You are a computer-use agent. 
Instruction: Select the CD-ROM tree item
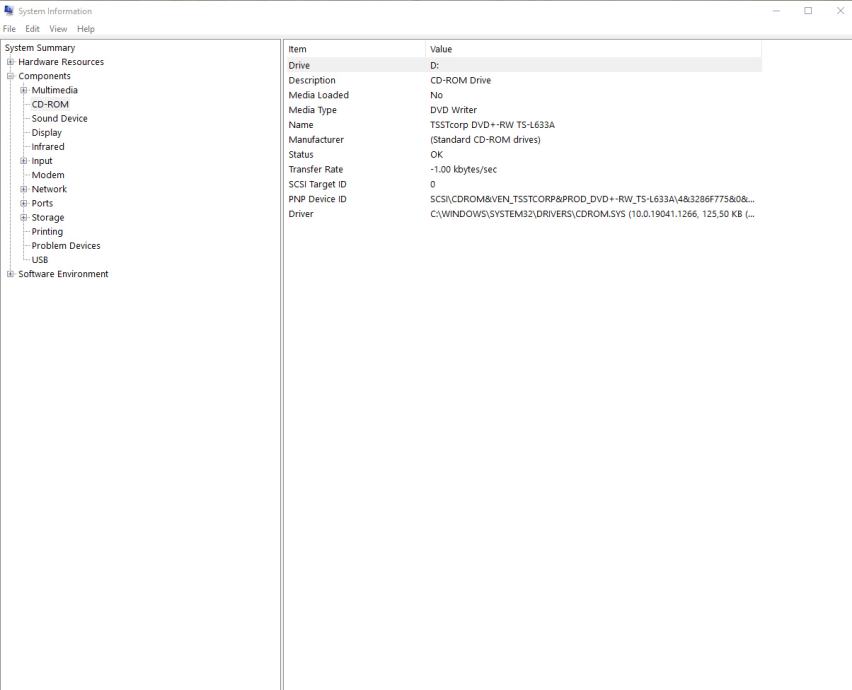click(x=50, y=104)
